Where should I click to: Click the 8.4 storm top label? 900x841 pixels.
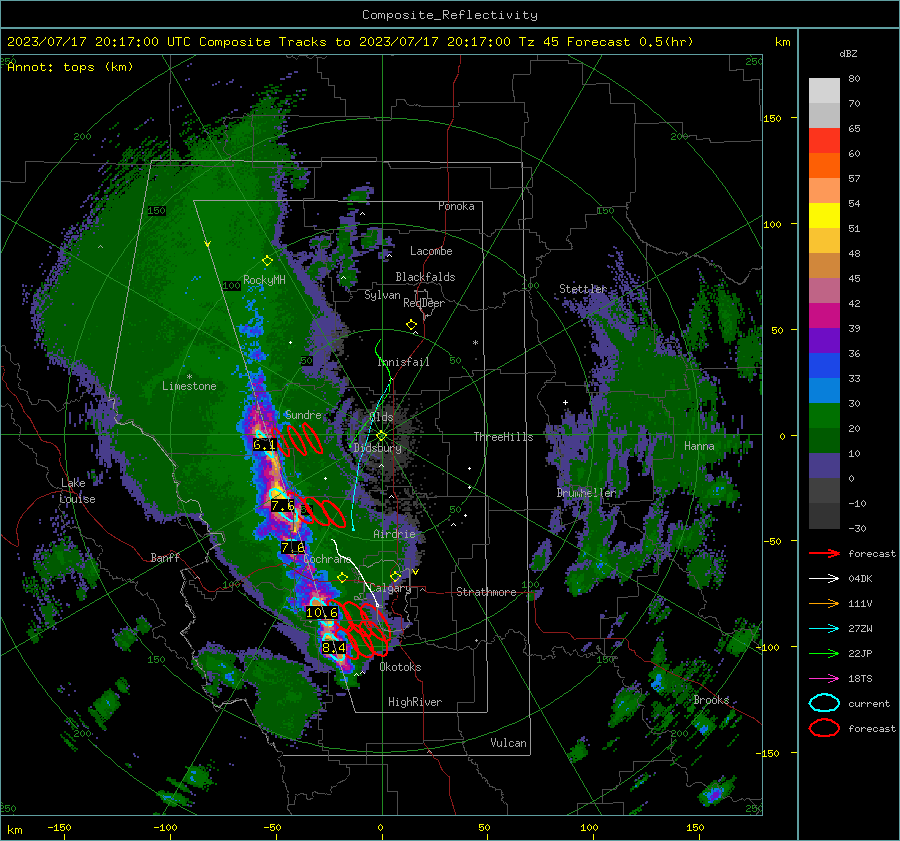click(333, 648)
